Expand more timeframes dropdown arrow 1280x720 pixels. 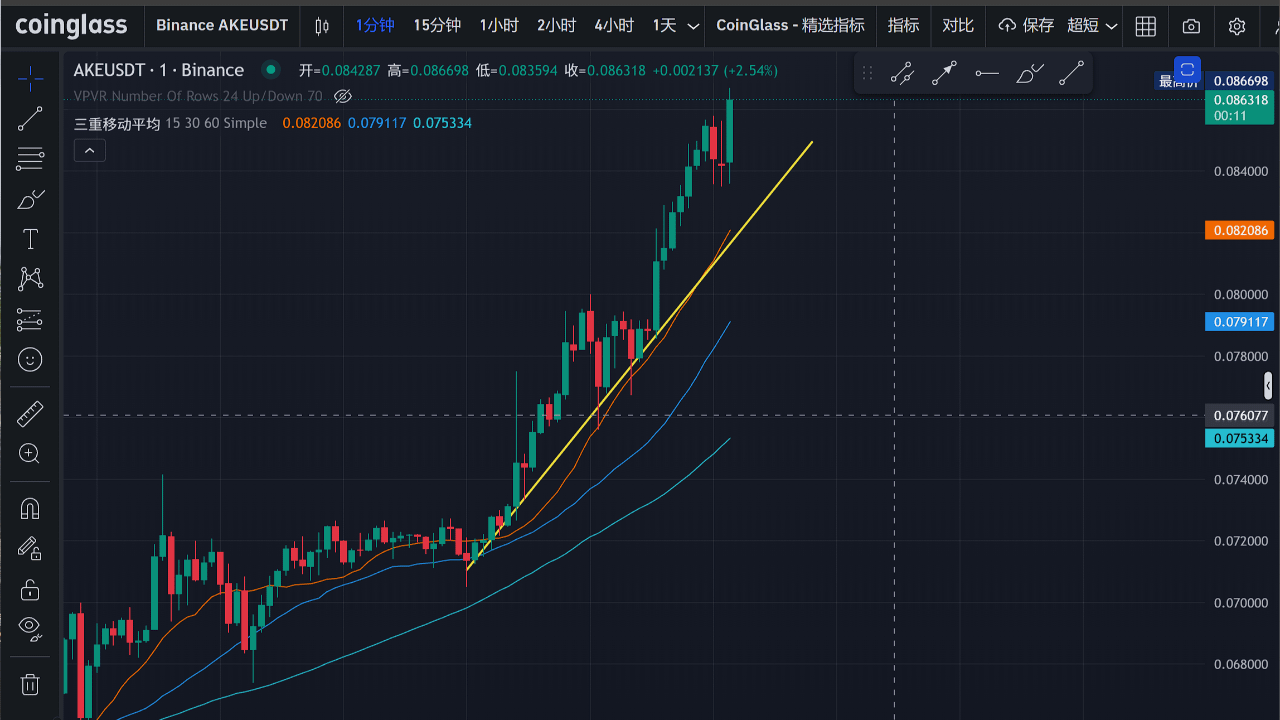pyautogui.click(x=693, y=26)
